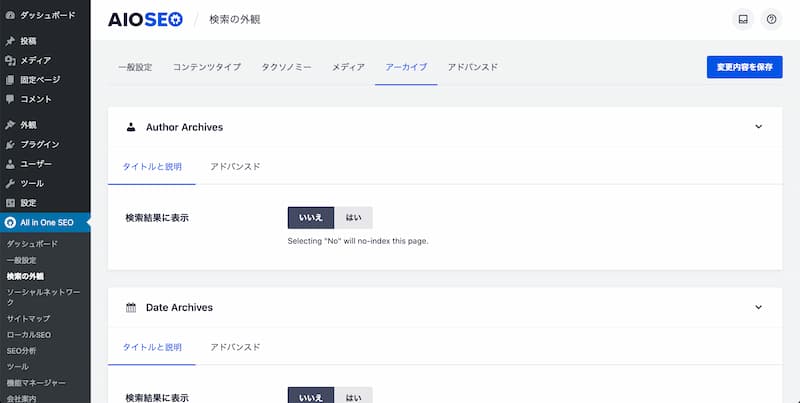Click the media icon next to メディア
This screenshot has height=403, width=800.
click(10, 60)
